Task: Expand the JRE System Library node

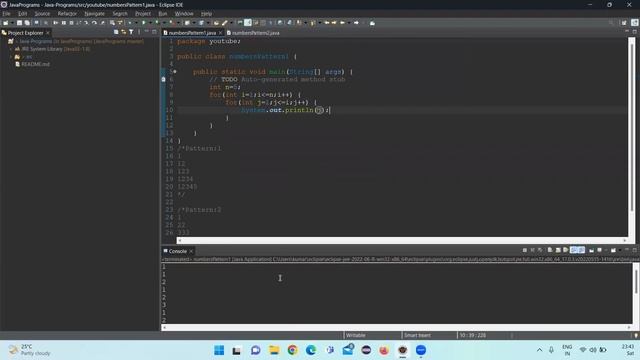Action: (11, 49)
